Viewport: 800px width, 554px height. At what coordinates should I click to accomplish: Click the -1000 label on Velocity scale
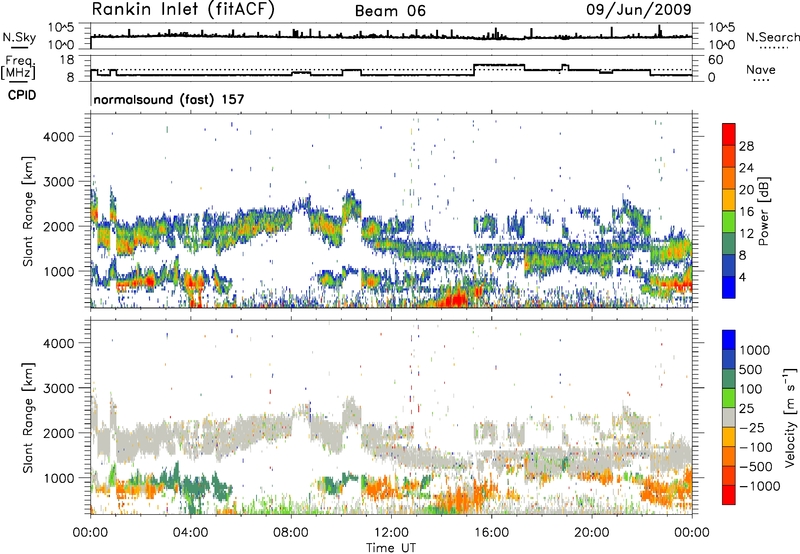[759, 486]
